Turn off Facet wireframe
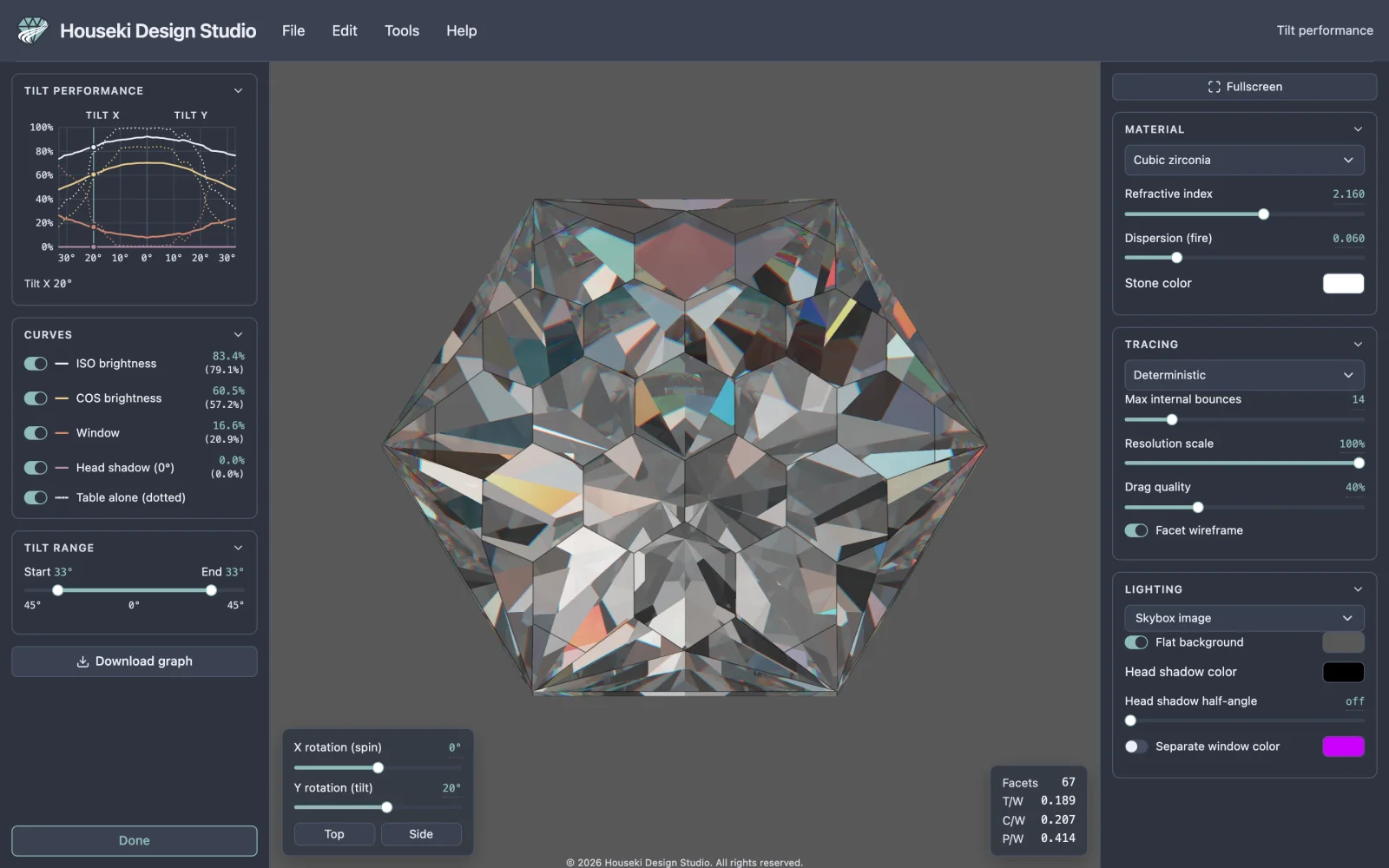The height and width of the screenshot is (868, 1389). coord(1136,530)
